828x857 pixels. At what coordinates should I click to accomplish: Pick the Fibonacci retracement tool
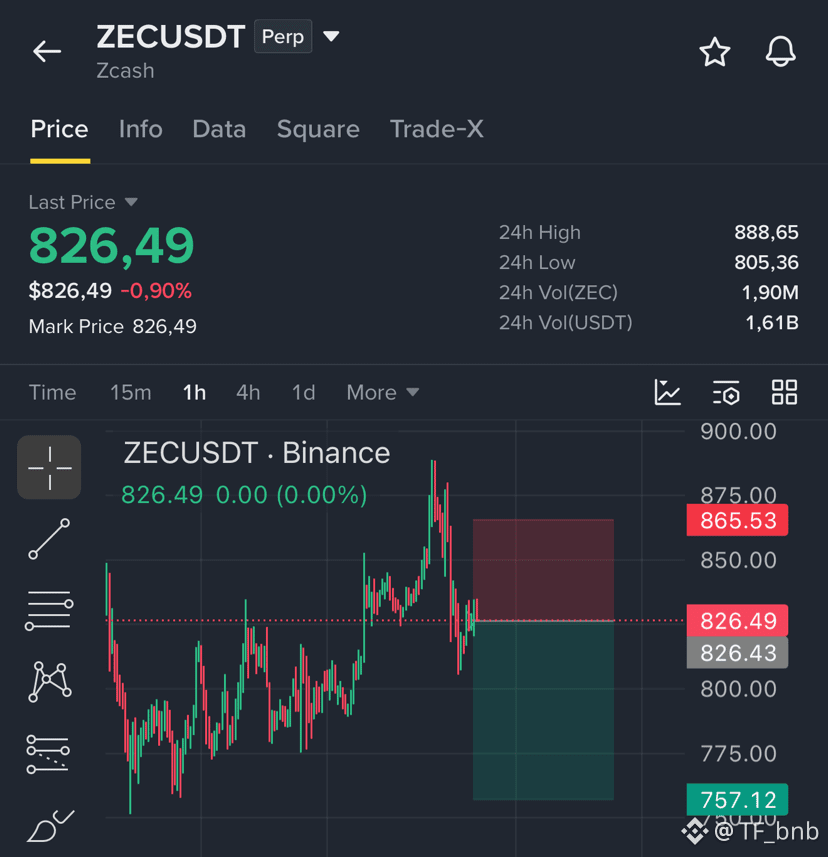(x=48, y=754)
